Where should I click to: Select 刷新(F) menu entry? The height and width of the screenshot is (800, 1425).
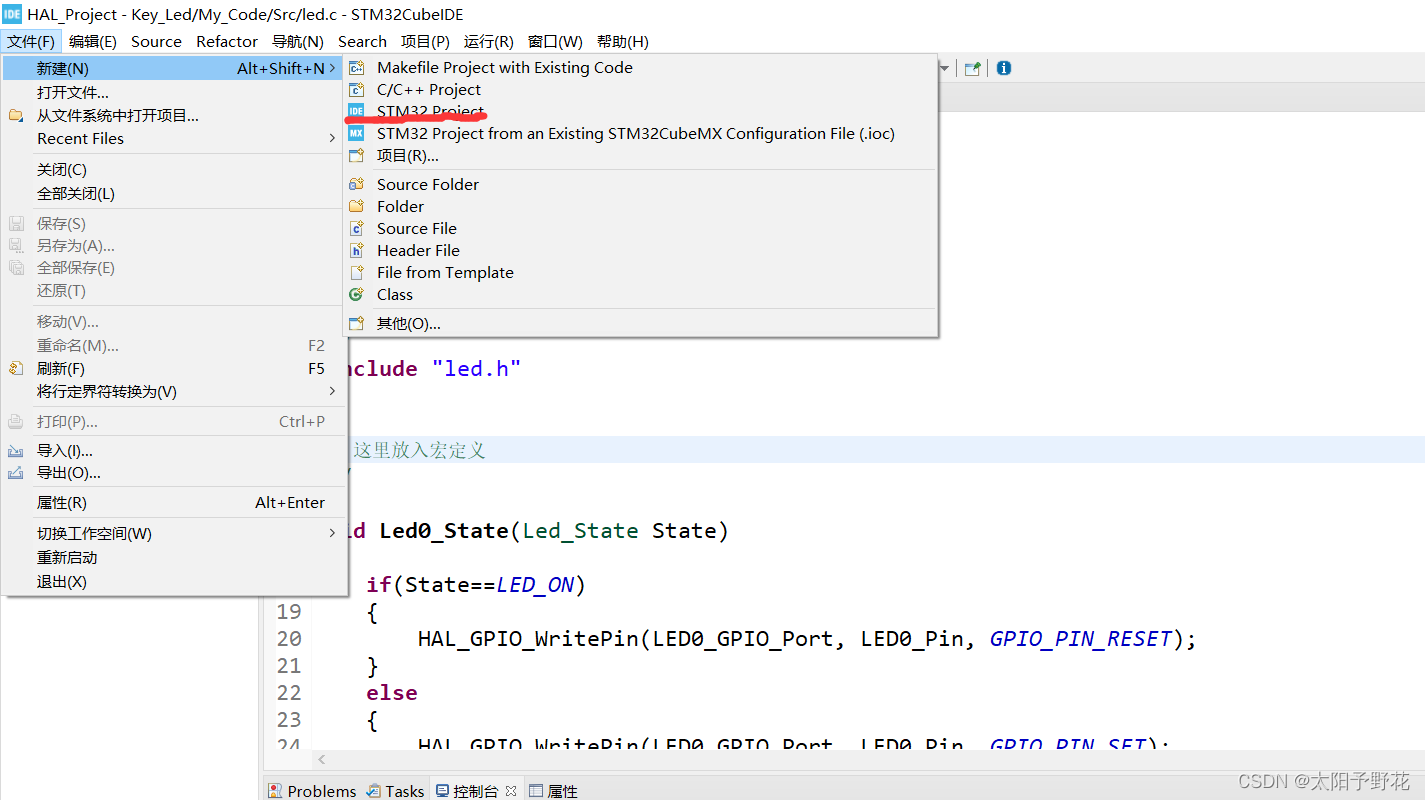click(x=174, y=368)
